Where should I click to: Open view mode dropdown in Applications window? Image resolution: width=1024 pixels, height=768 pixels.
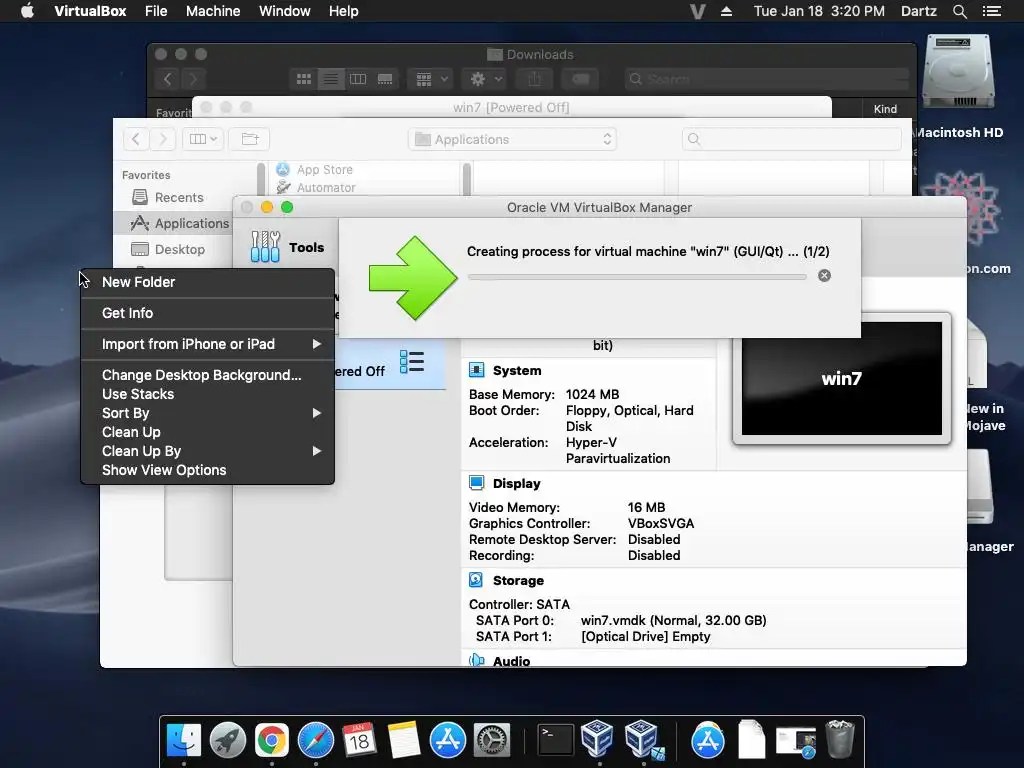203,138
